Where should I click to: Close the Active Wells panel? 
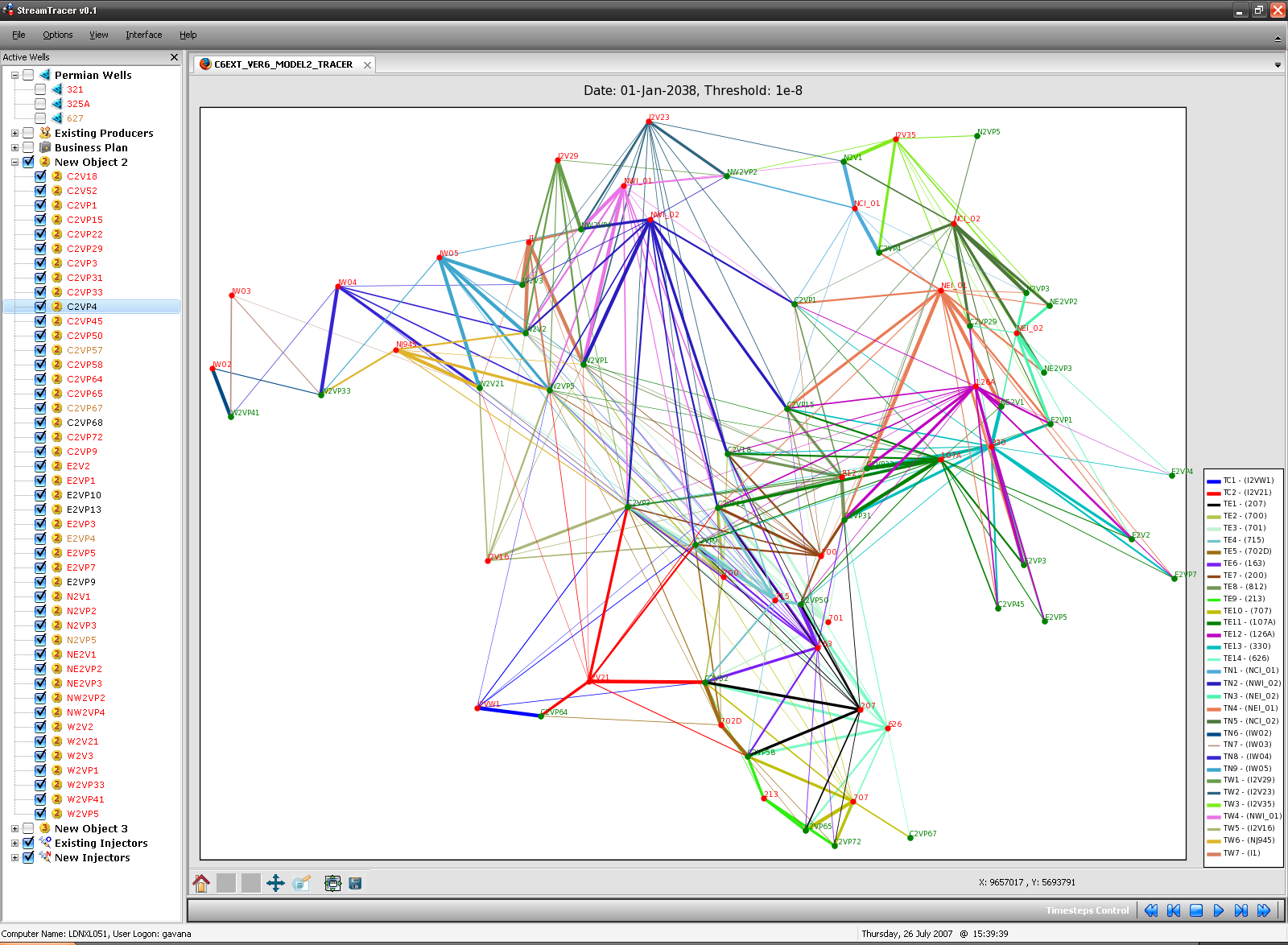[174, 57]
